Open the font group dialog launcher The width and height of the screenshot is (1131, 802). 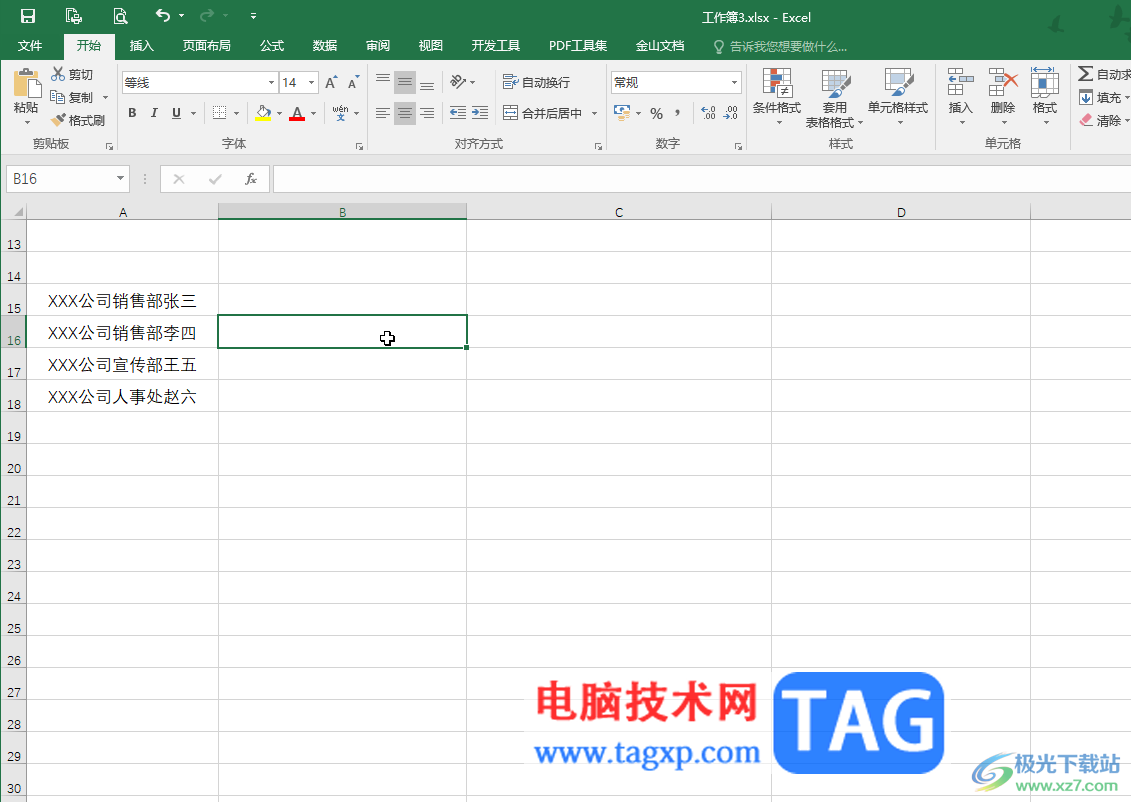(359, 146)
